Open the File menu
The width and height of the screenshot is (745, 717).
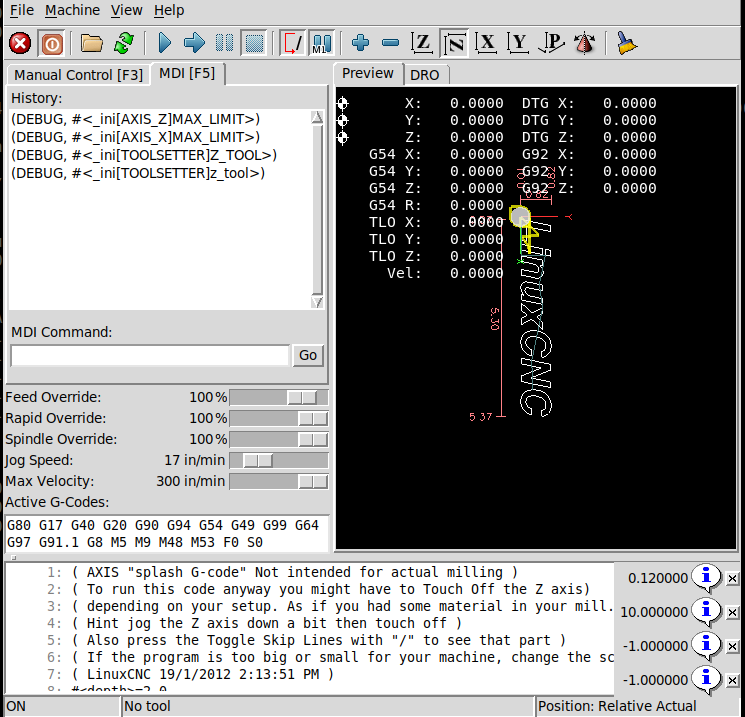22,10
